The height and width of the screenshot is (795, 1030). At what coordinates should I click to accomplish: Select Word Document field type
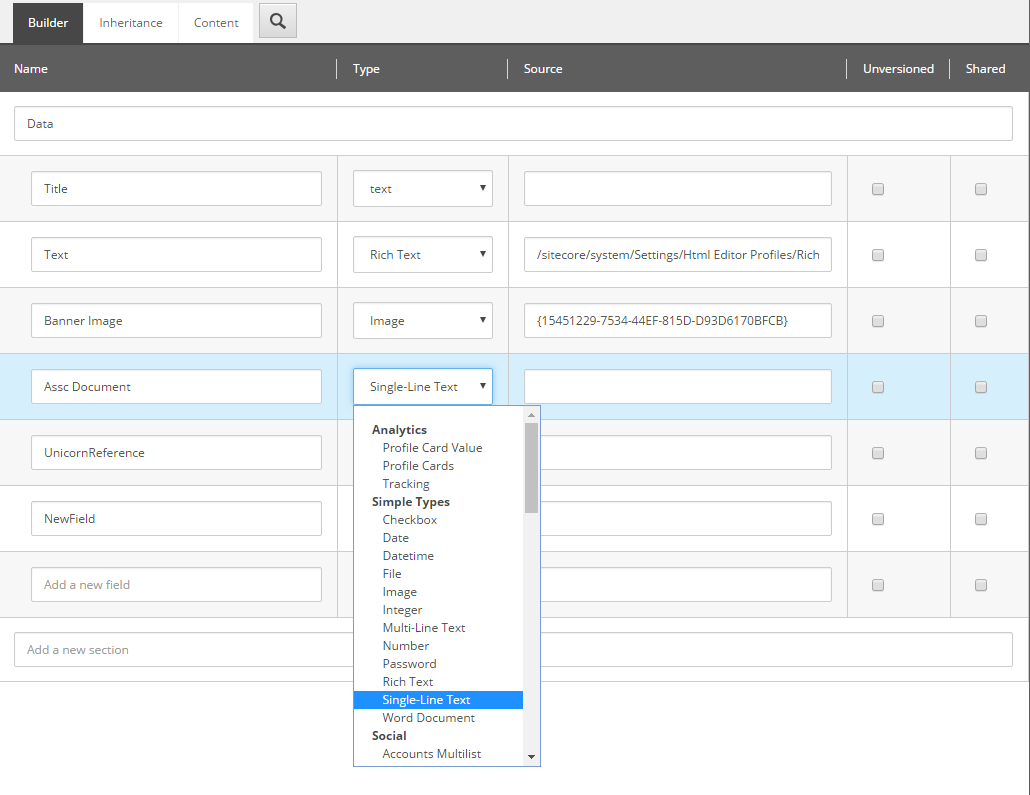pos(428,718)
